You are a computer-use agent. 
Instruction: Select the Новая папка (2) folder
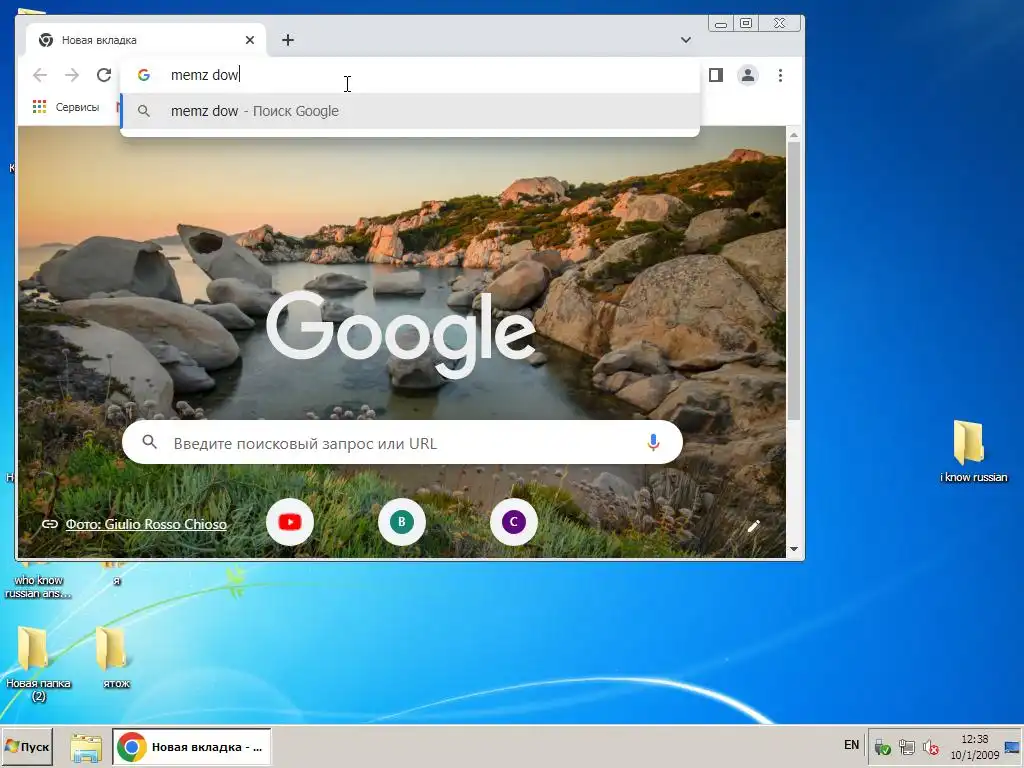pos(37,664)
